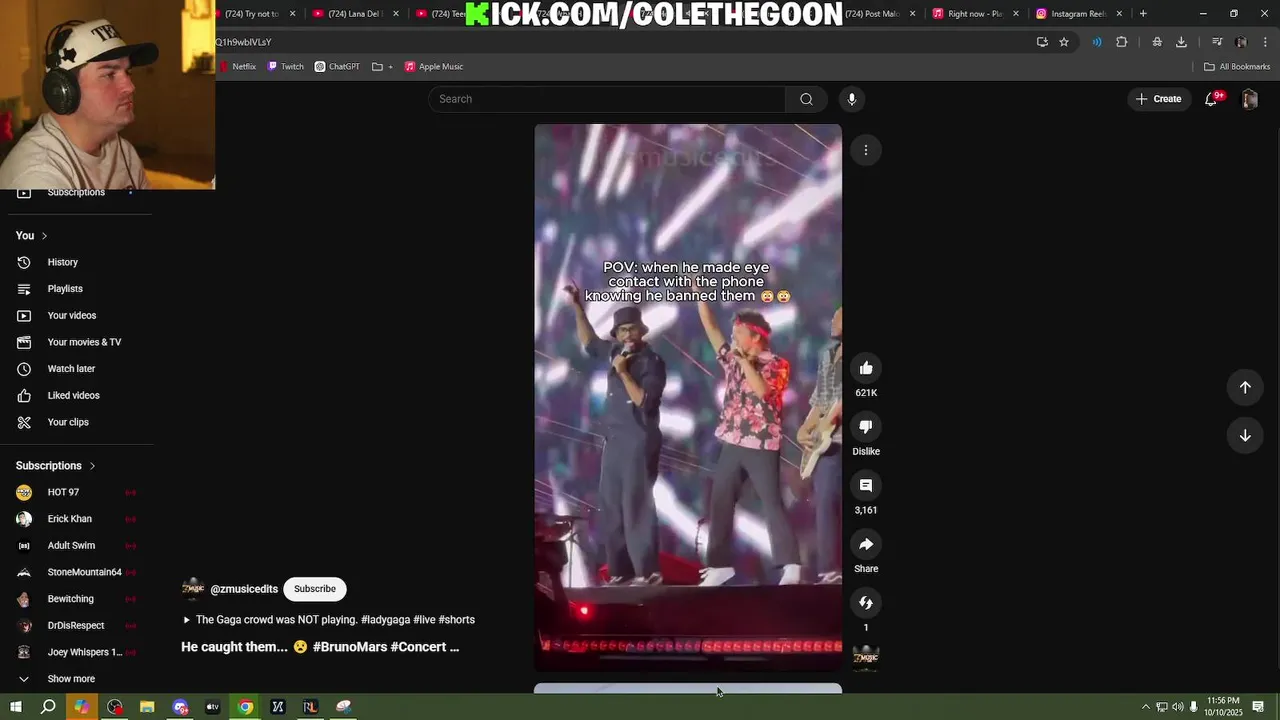The image size is (1280, 720).
Task: Bookmark this page with the star icon
Action: click(1064, 42)
